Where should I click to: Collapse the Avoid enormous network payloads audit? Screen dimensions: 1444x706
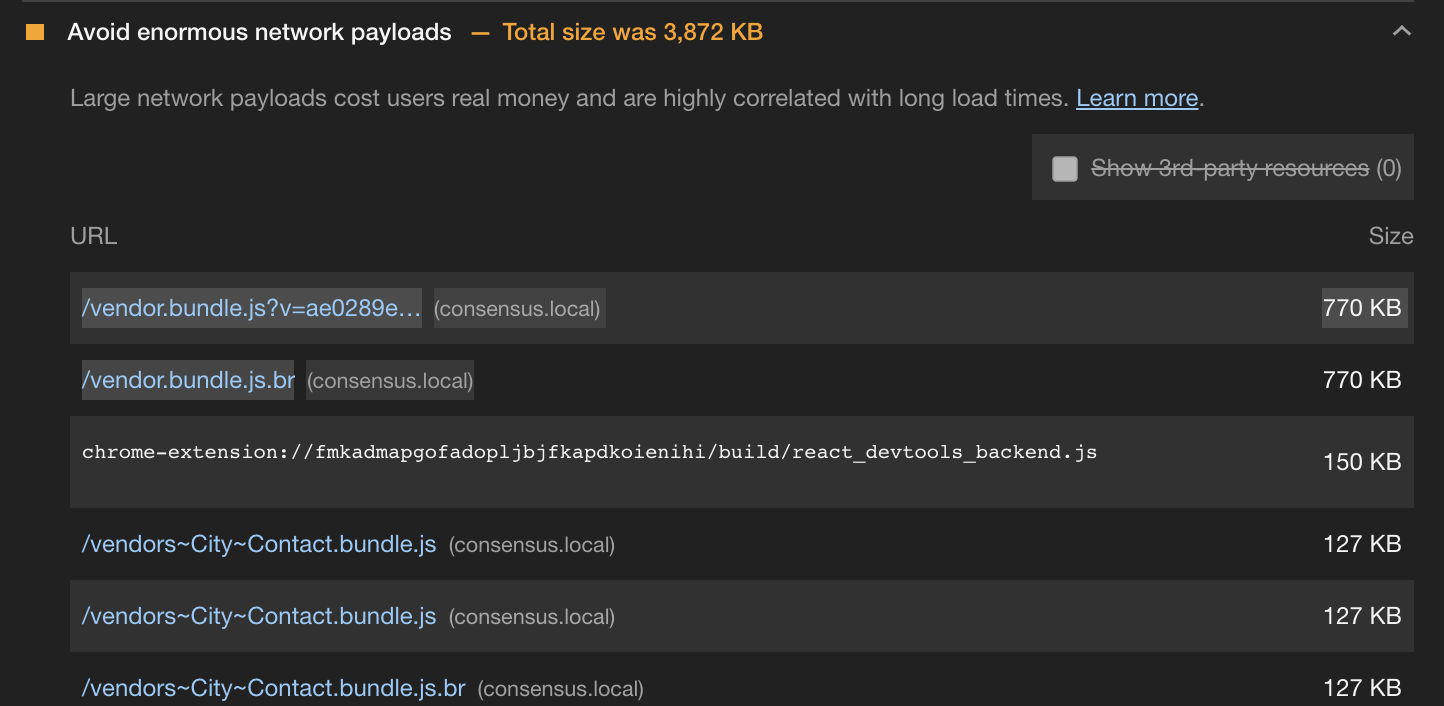click(x=1401, y=31)
